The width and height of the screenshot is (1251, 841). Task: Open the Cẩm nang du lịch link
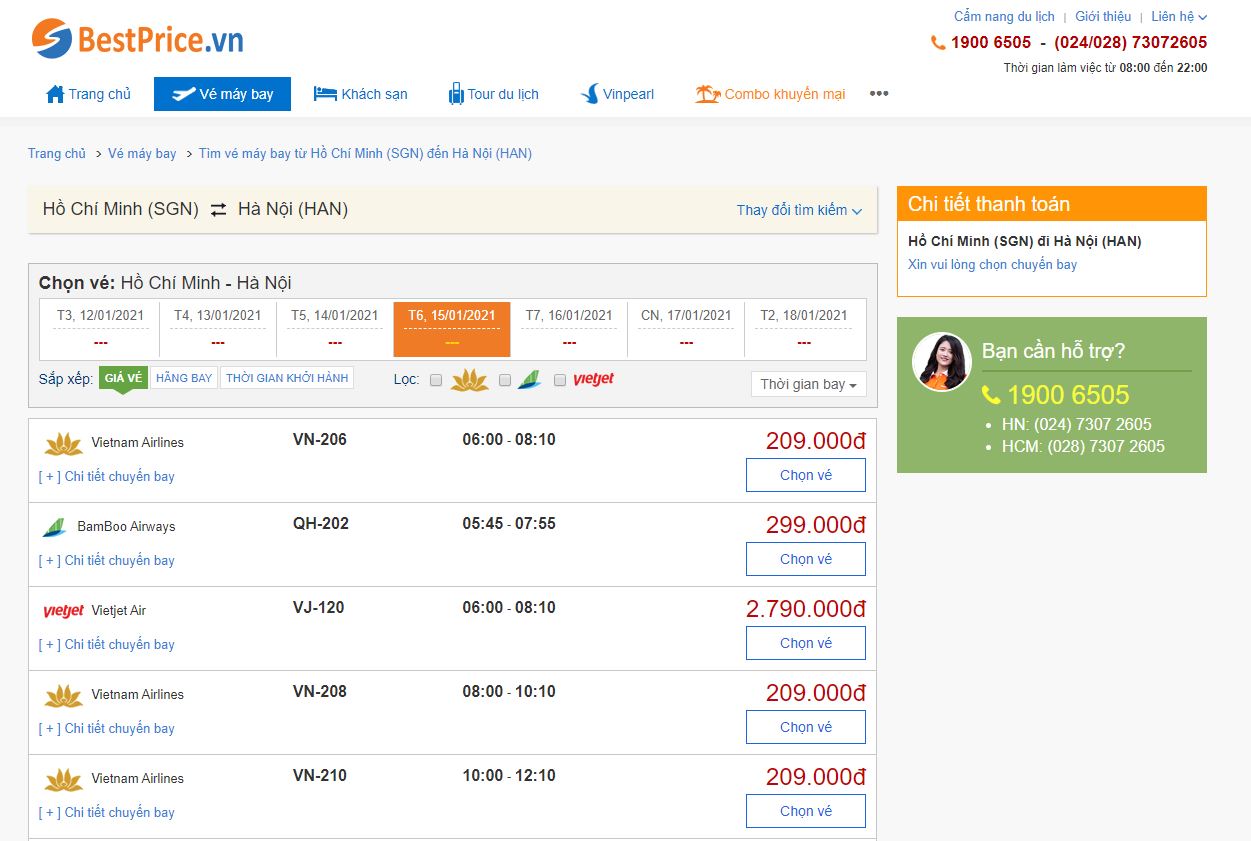tap(1004, 17)
